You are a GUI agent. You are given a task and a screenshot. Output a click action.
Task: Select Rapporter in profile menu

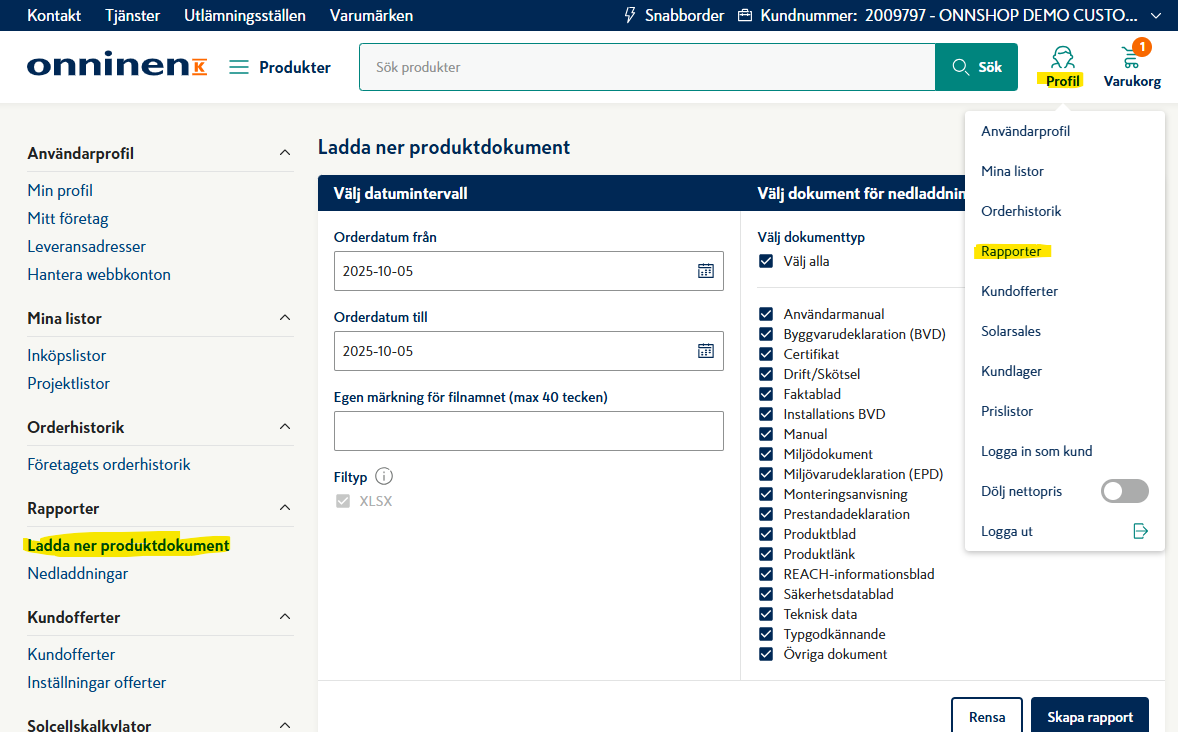(x=1011, y=251)
